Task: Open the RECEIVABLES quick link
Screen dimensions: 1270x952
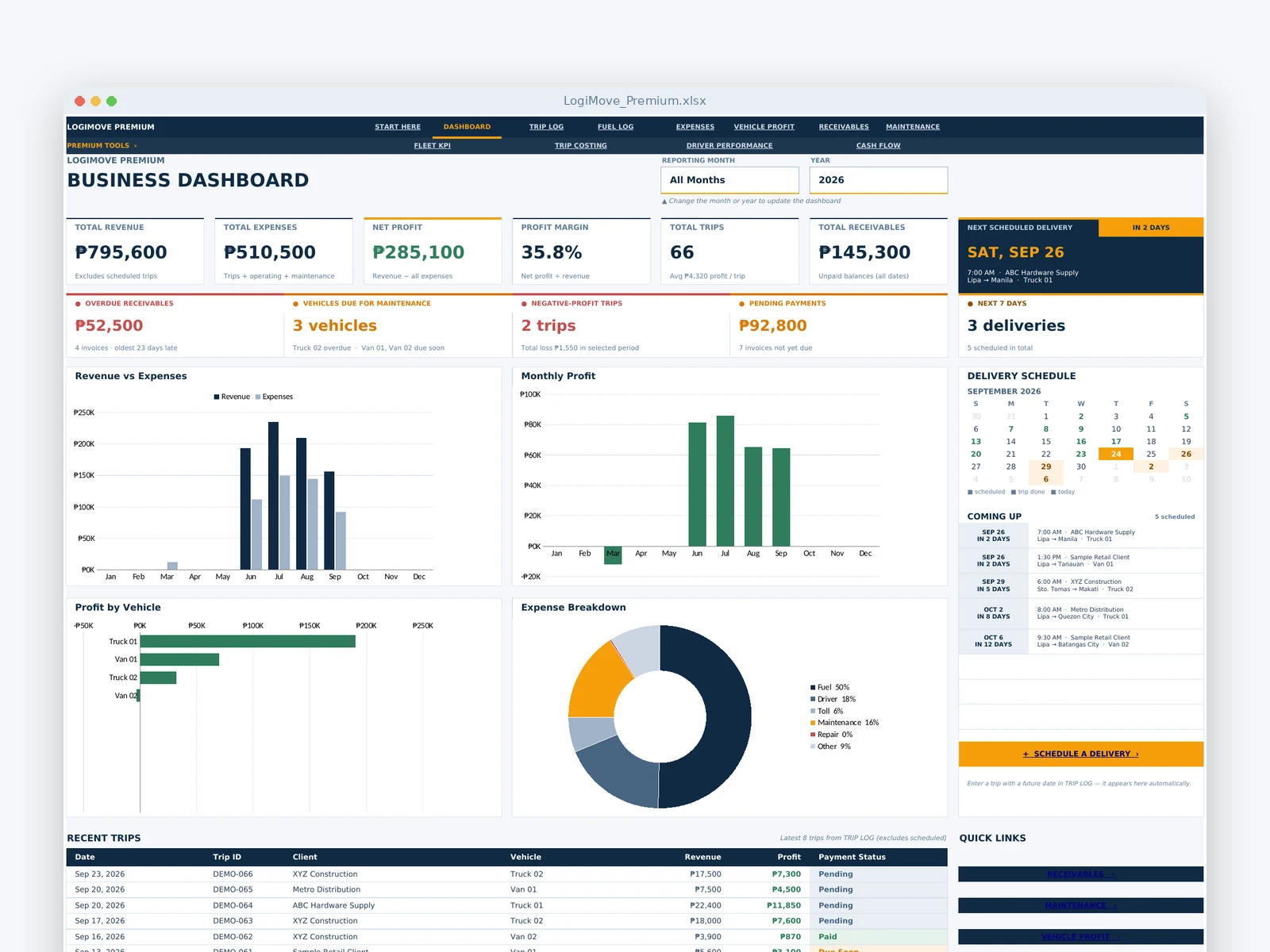Action: tap(1081, 874)
